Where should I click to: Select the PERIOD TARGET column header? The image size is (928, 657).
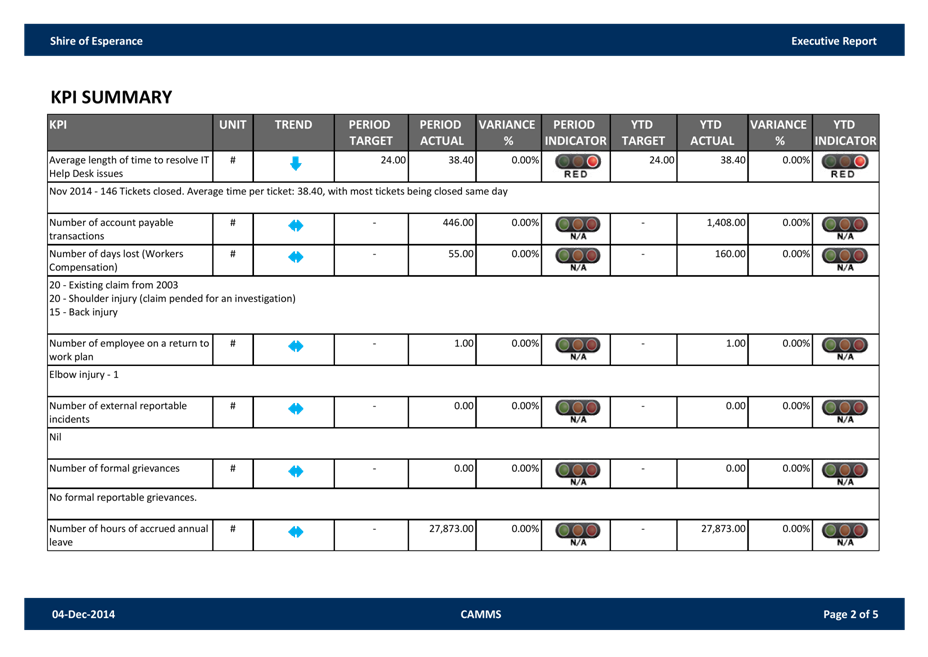(370, 132)
